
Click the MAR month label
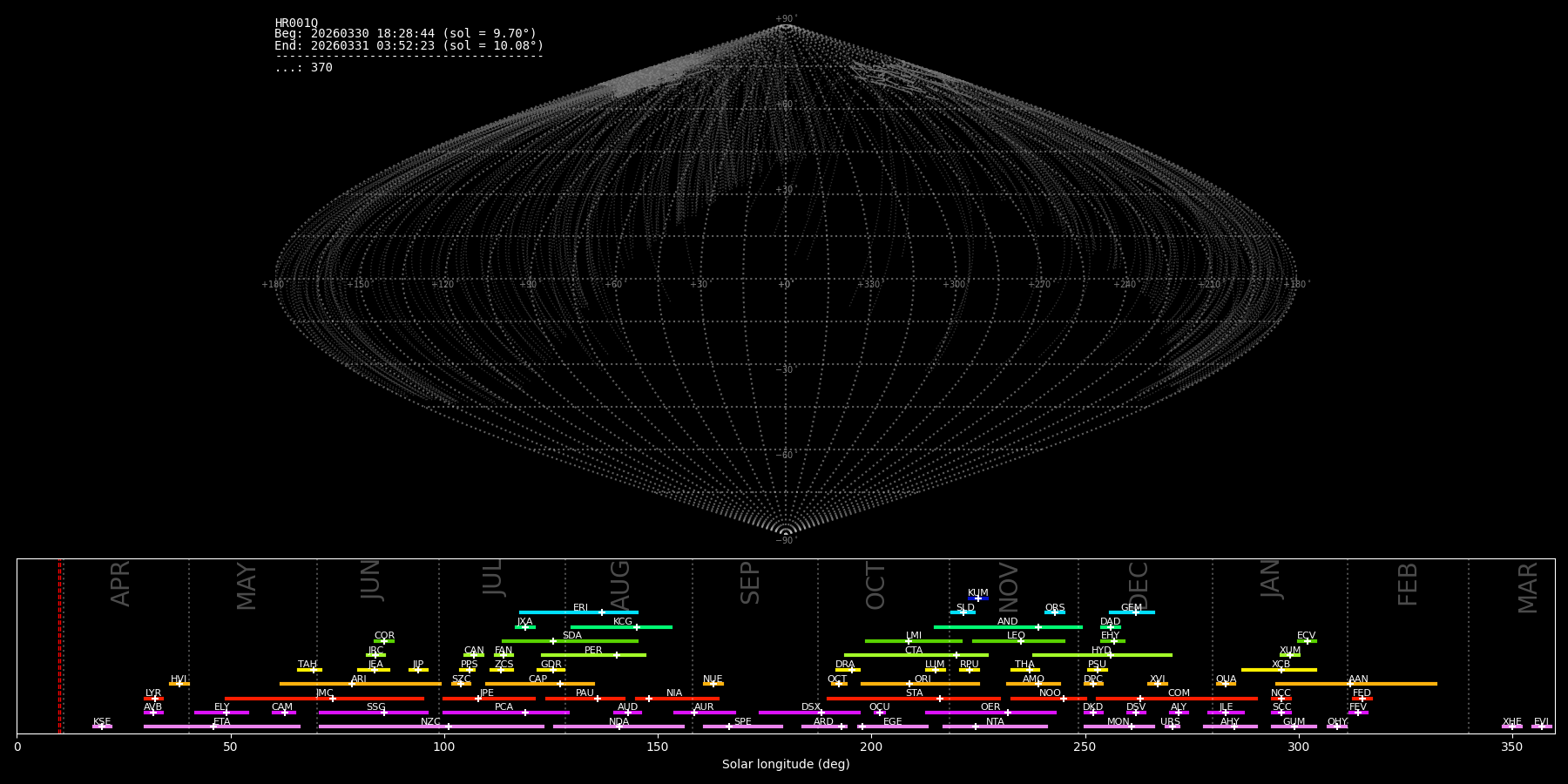pyautogui.click(x=1528, y=587)
